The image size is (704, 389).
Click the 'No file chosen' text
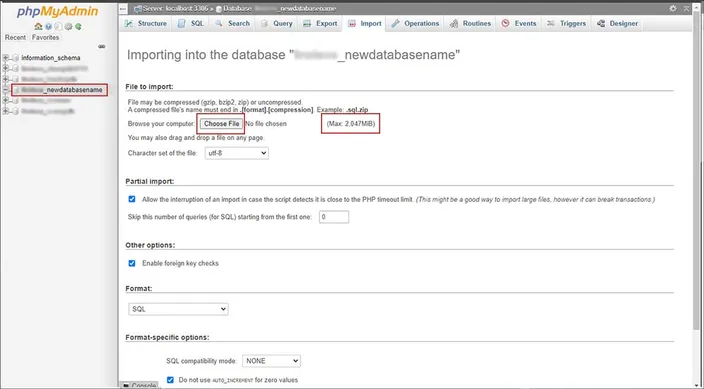pos(266,124)
